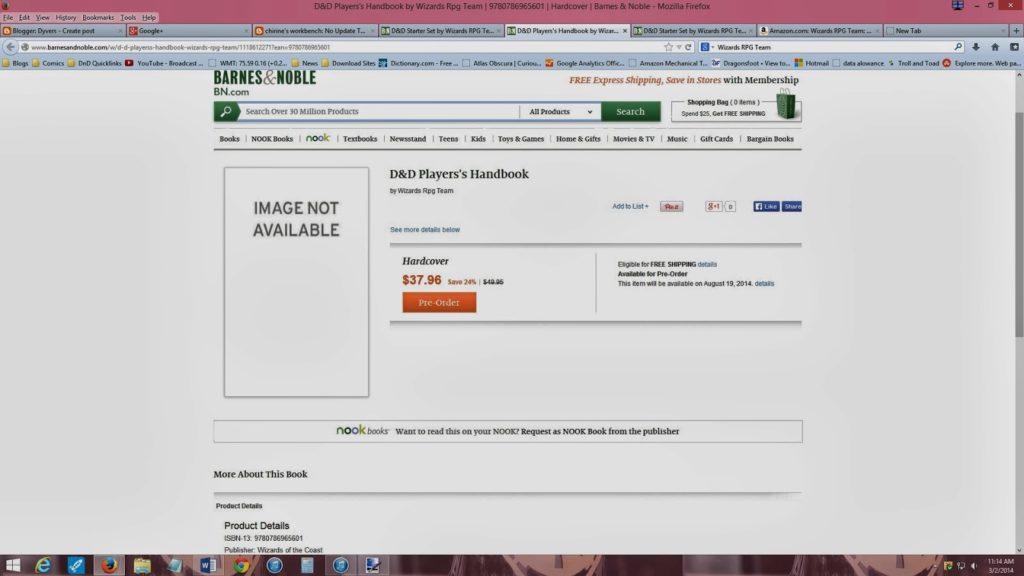Open the Google Analytics bookmark
Viewport: 1024px width, 576px height.
pos(584,63)
